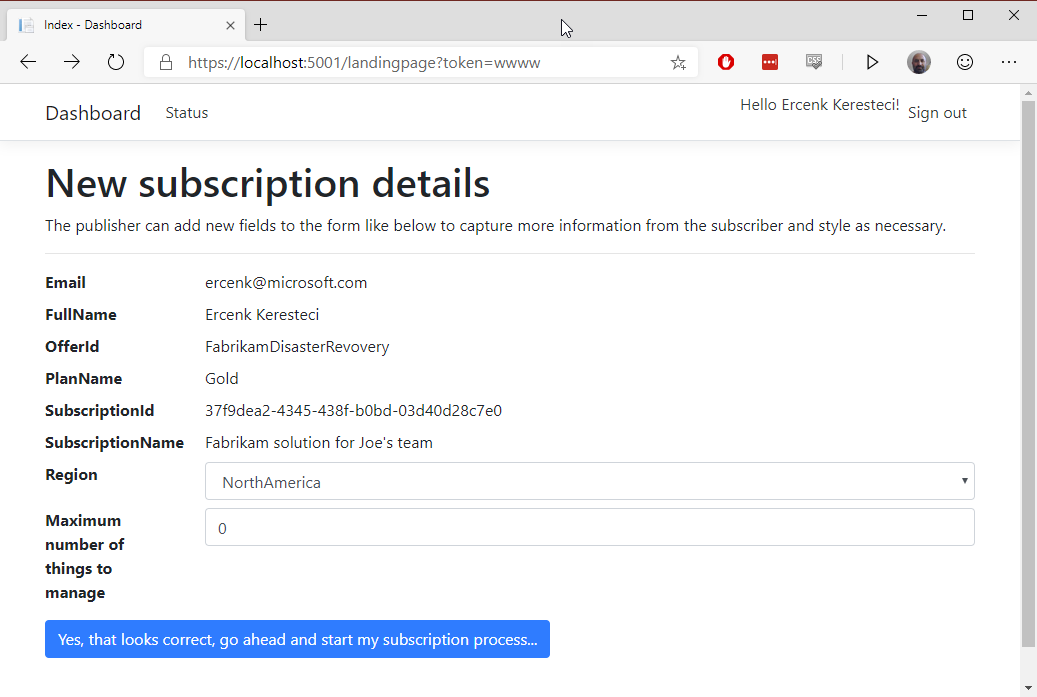Click the OfferId value FabrikamDisasterRevovery
The image size is (1037, 697).
[297, 347]
